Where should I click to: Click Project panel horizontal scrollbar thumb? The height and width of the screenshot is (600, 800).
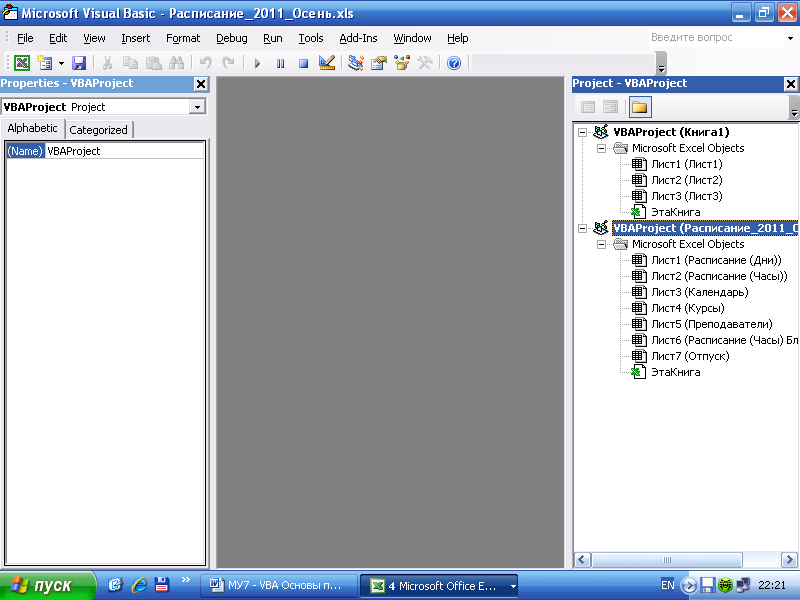tap(666, 560)
